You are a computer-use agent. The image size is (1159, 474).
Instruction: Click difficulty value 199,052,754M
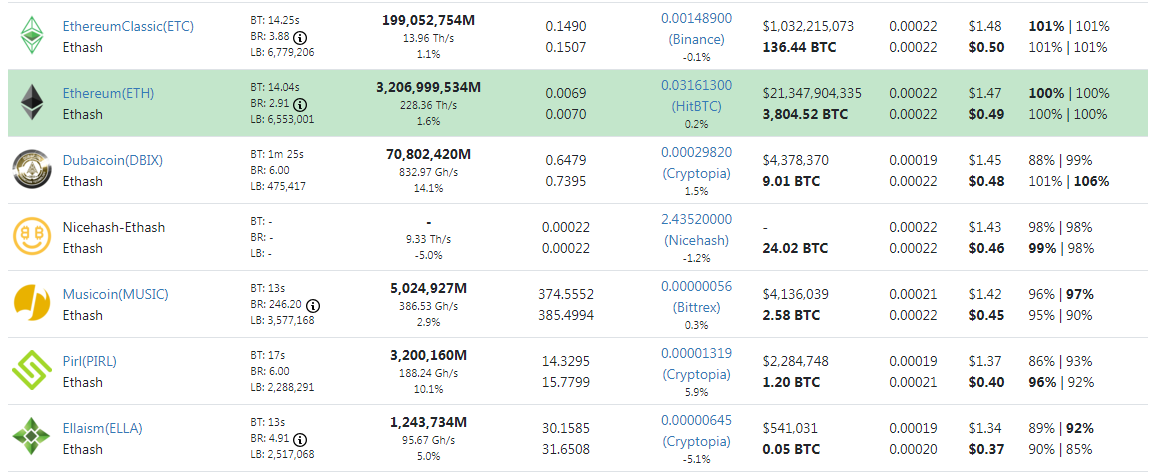tap(429, 20)
